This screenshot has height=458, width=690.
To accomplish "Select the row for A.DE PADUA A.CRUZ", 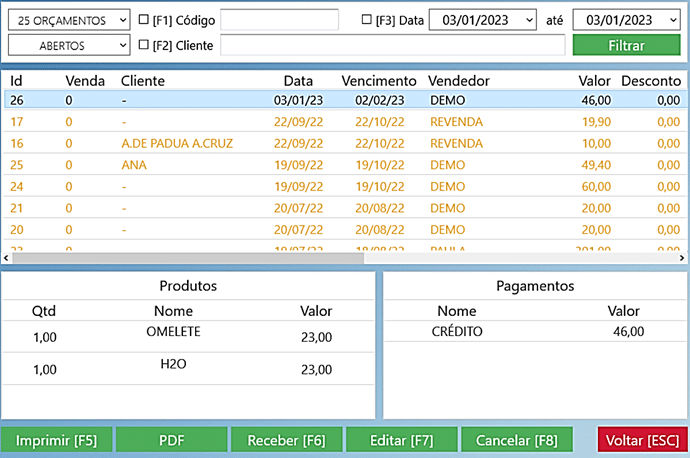I will pos(176,143).
